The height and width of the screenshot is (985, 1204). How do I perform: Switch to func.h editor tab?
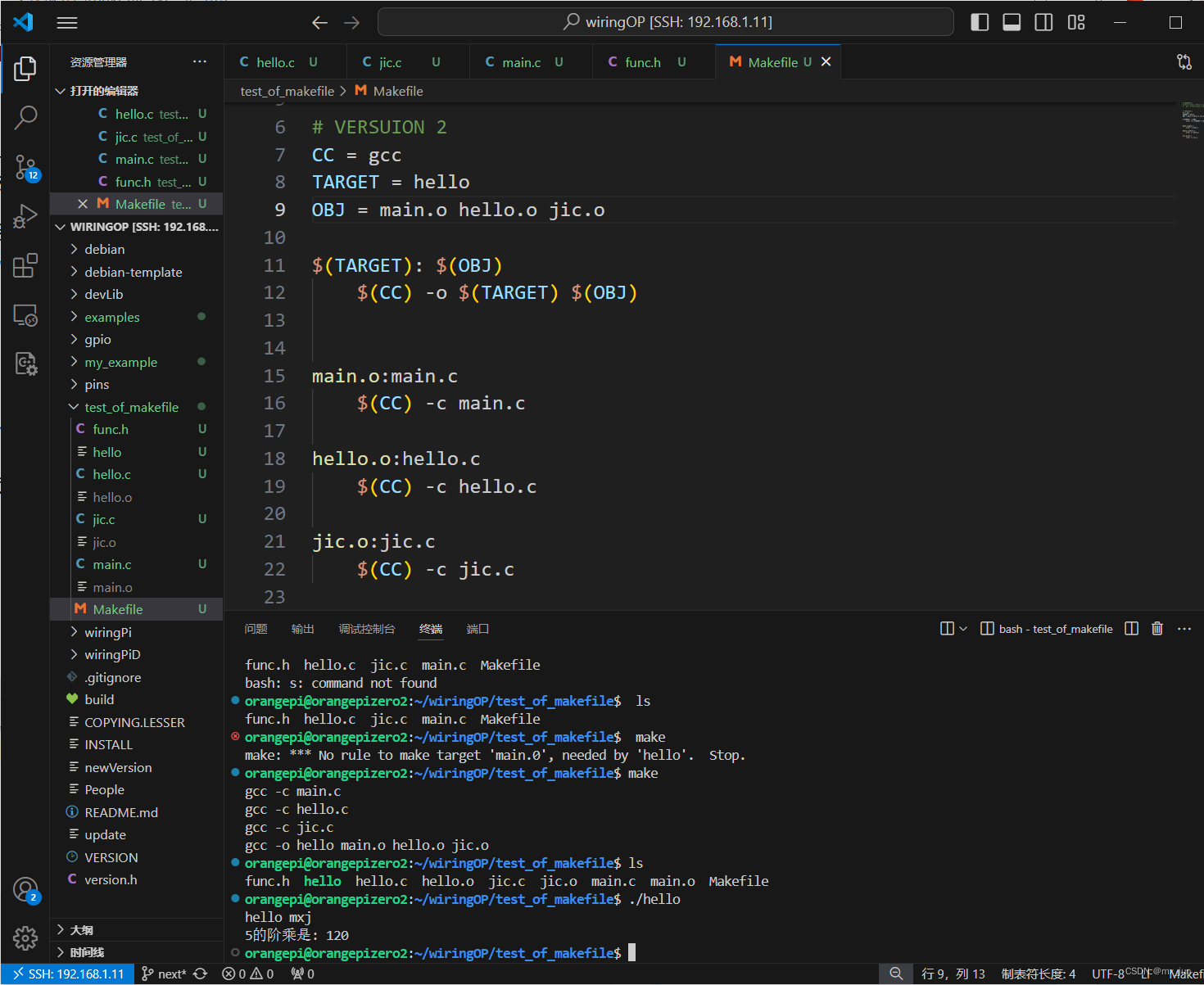tap(654, 62)
